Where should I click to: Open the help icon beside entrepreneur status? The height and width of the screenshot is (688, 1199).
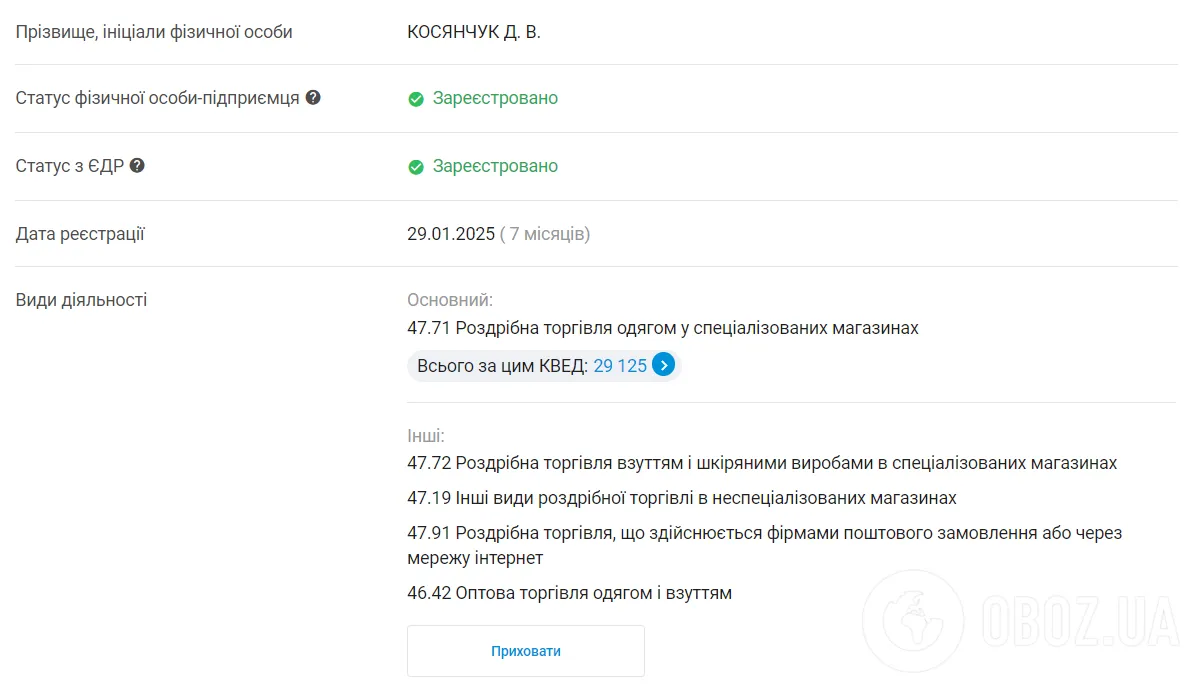click(x=314, y=97)
